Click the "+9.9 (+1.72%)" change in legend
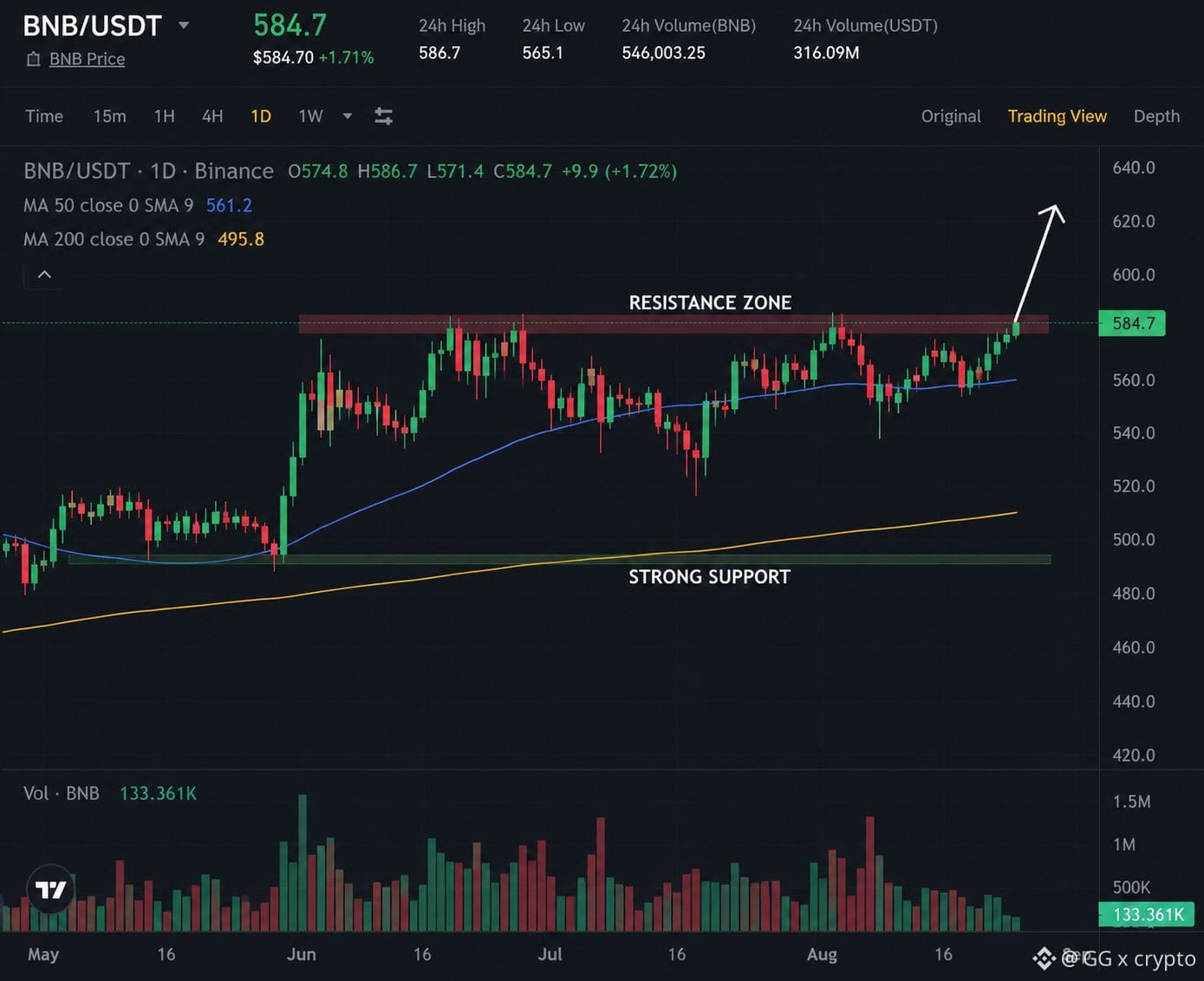The image size is (1204, 981). click(x=619, y=172)
